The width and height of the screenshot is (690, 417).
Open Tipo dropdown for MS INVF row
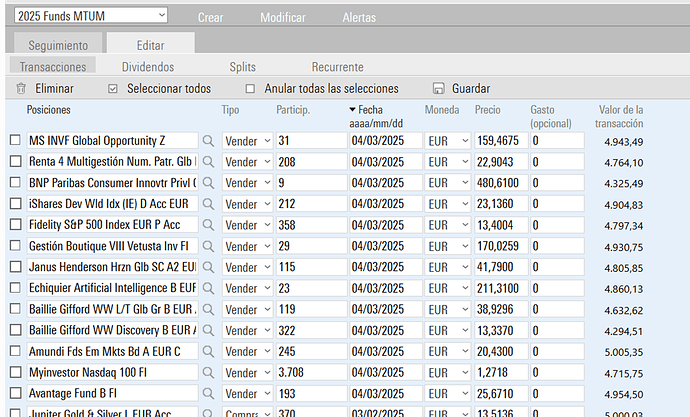247,141
